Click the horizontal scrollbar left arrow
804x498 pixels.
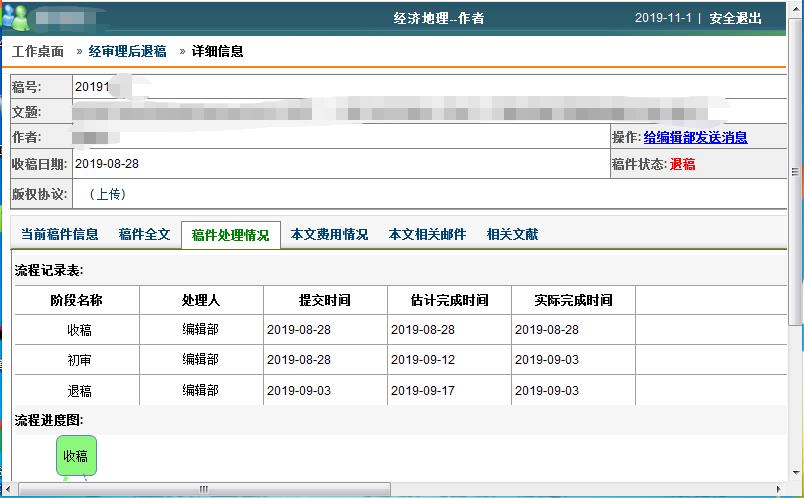point(8,489)
